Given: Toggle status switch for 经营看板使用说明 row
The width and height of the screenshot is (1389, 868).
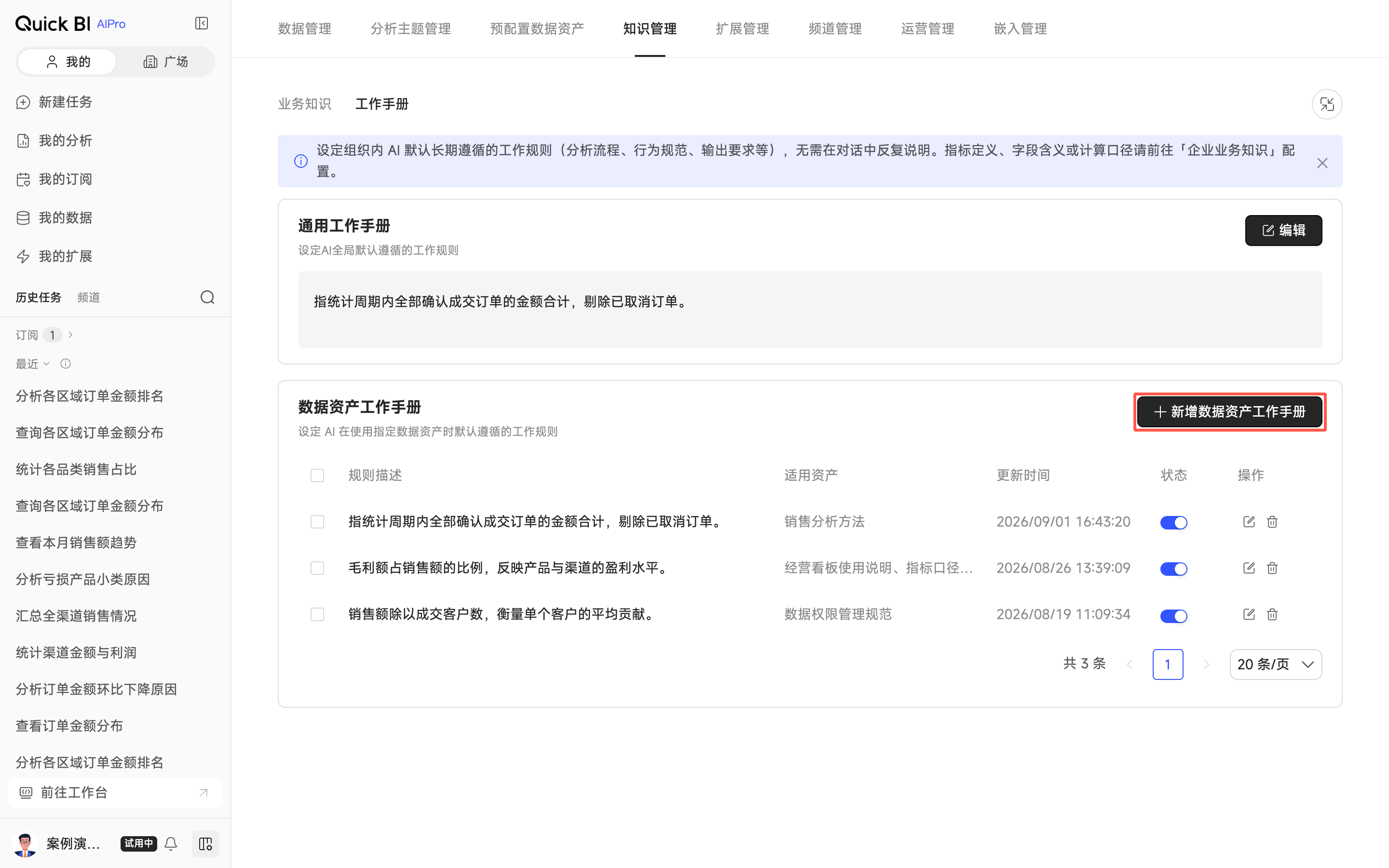Looking at the screenshot, I should tap(1173, 569).
